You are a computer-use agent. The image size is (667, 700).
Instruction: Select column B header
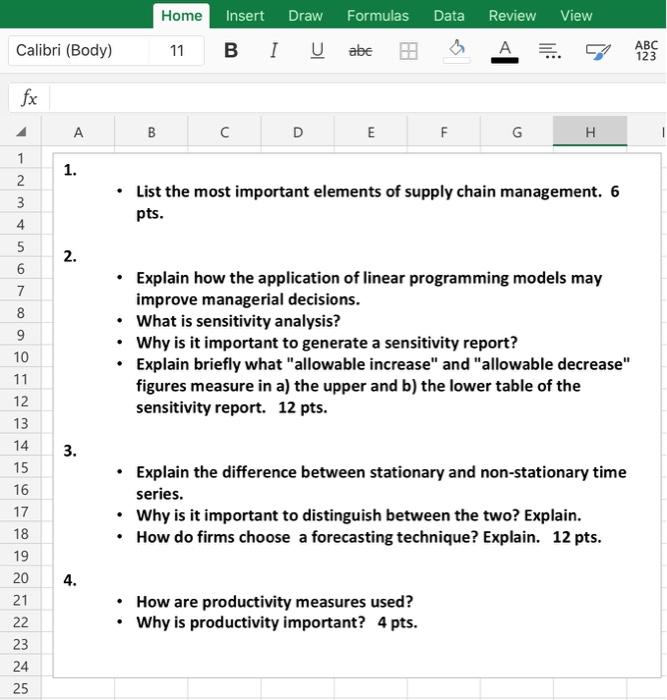click(x=151, y=132)
